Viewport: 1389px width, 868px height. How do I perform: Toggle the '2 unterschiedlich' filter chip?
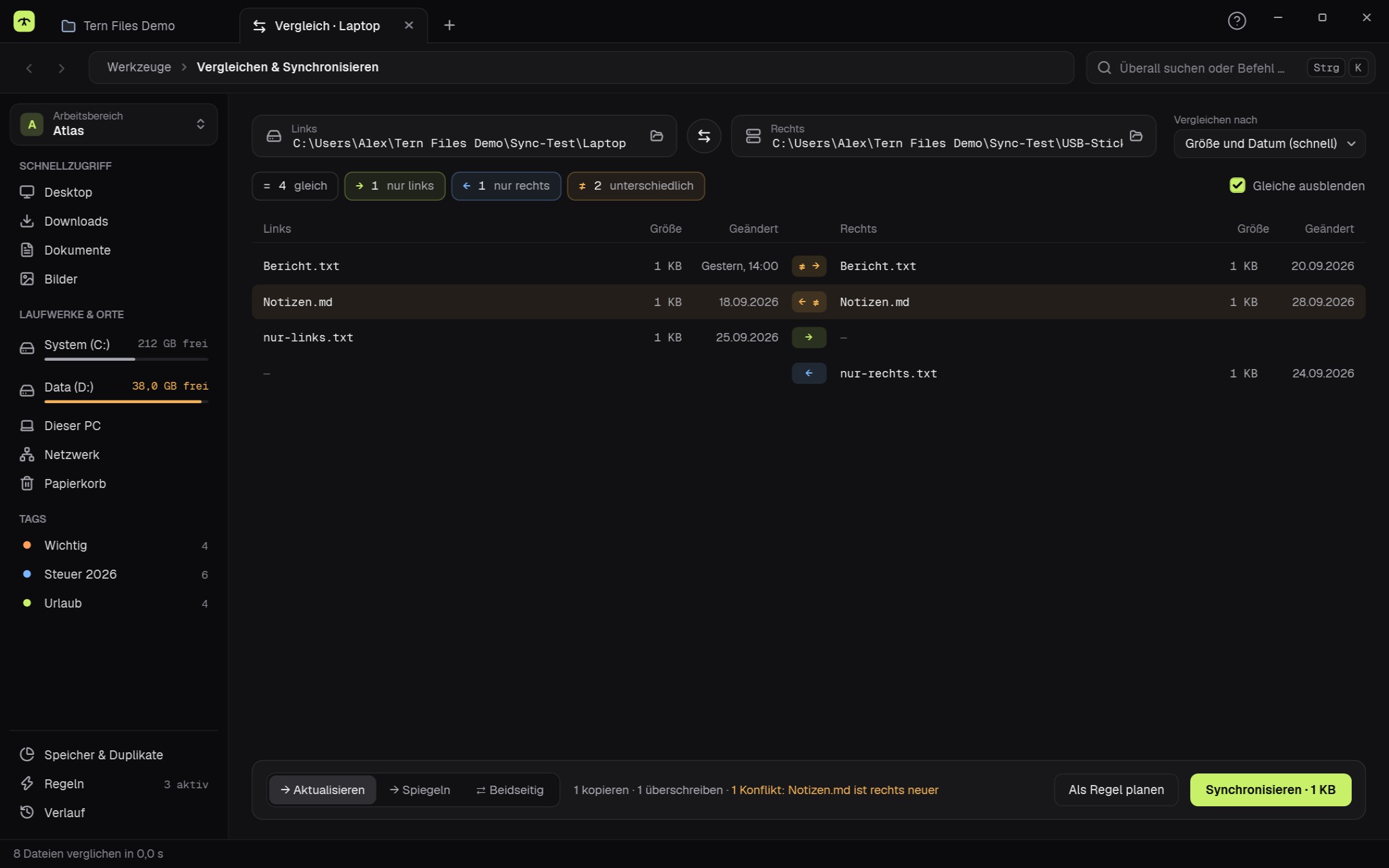pyautogui.click(x=636, y=186)
